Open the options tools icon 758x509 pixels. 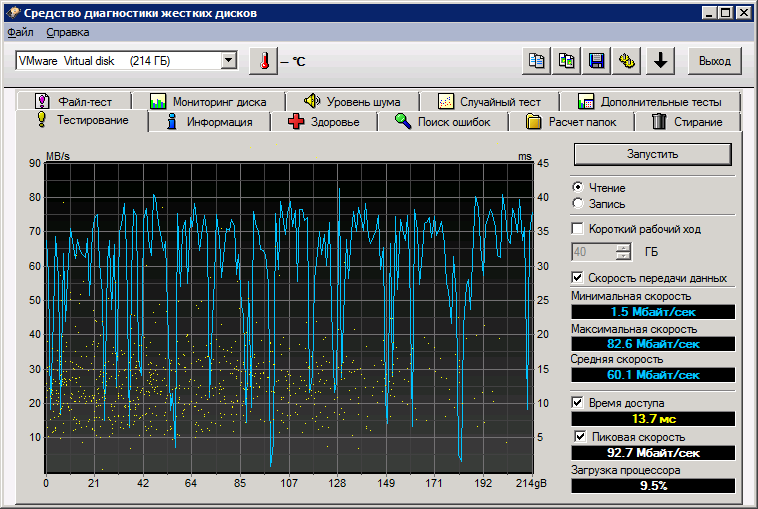(628, 61)
